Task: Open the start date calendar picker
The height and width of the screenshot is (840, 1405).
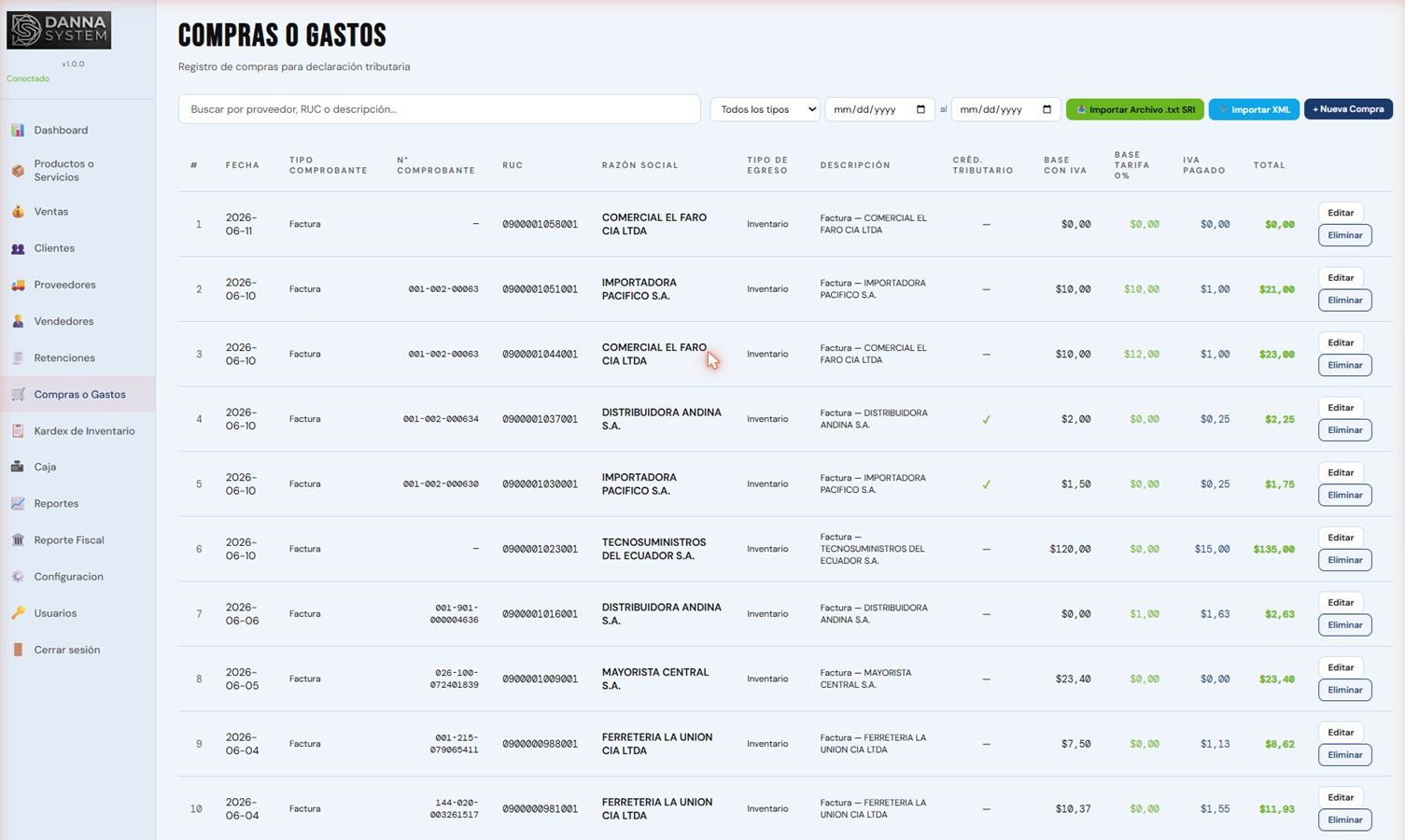Action: click(x=920, y=109)
